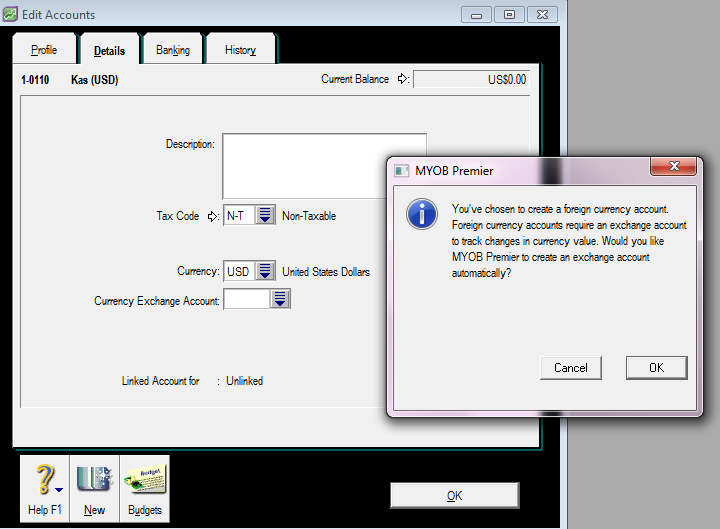Click the Help F1 question mark icon
Screen dimensions: 720x529
(45, 480)
